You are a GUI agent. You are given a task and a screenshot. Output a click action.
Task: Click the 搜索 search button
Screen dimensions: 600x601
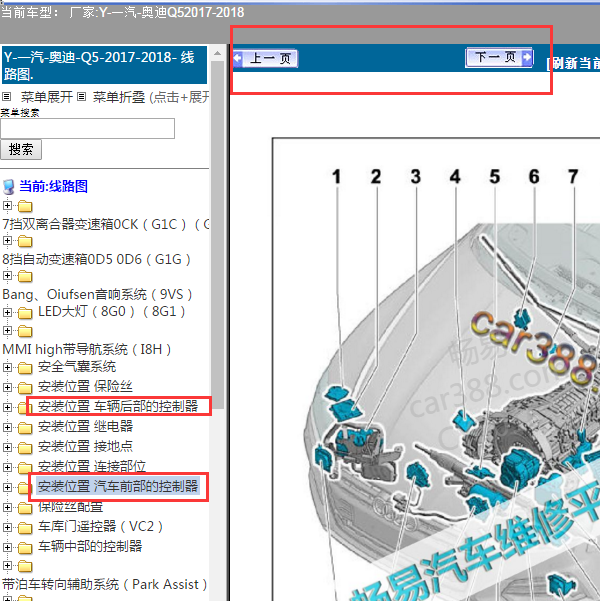click(x=21, y=149)
